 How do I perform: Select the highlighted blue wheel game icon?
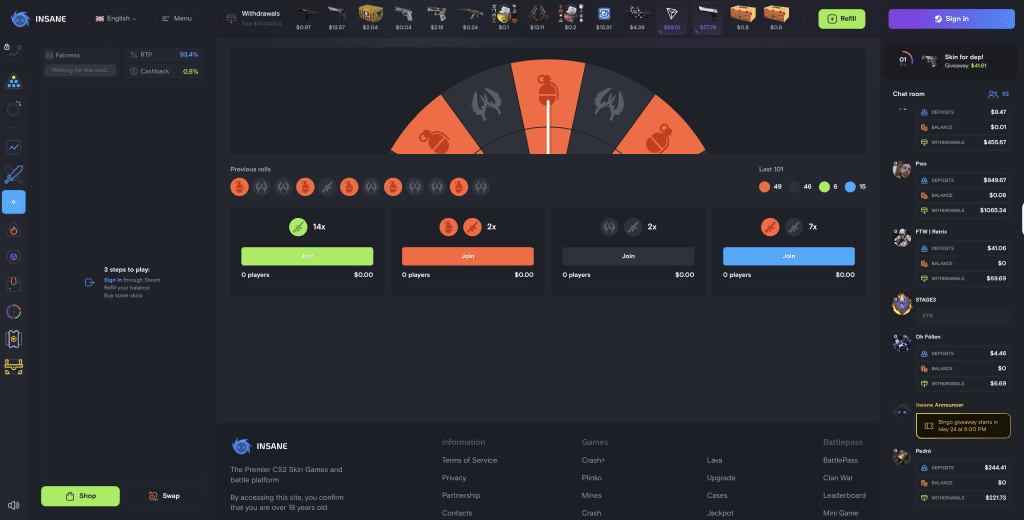click(14, 202)
